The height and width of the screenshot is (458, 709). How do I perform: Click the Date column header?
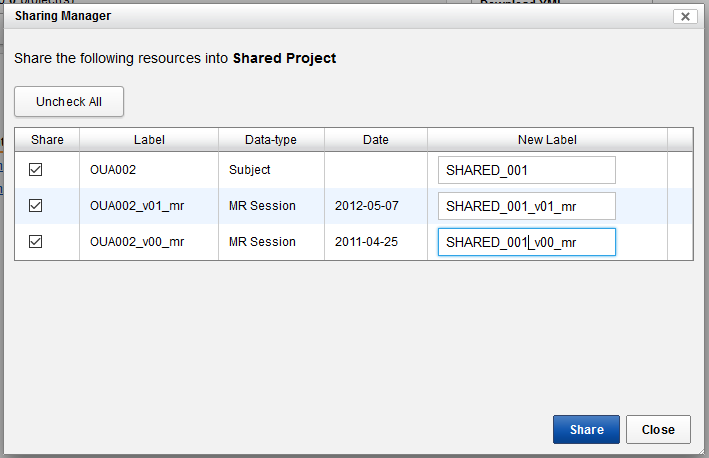coord(376,140)
